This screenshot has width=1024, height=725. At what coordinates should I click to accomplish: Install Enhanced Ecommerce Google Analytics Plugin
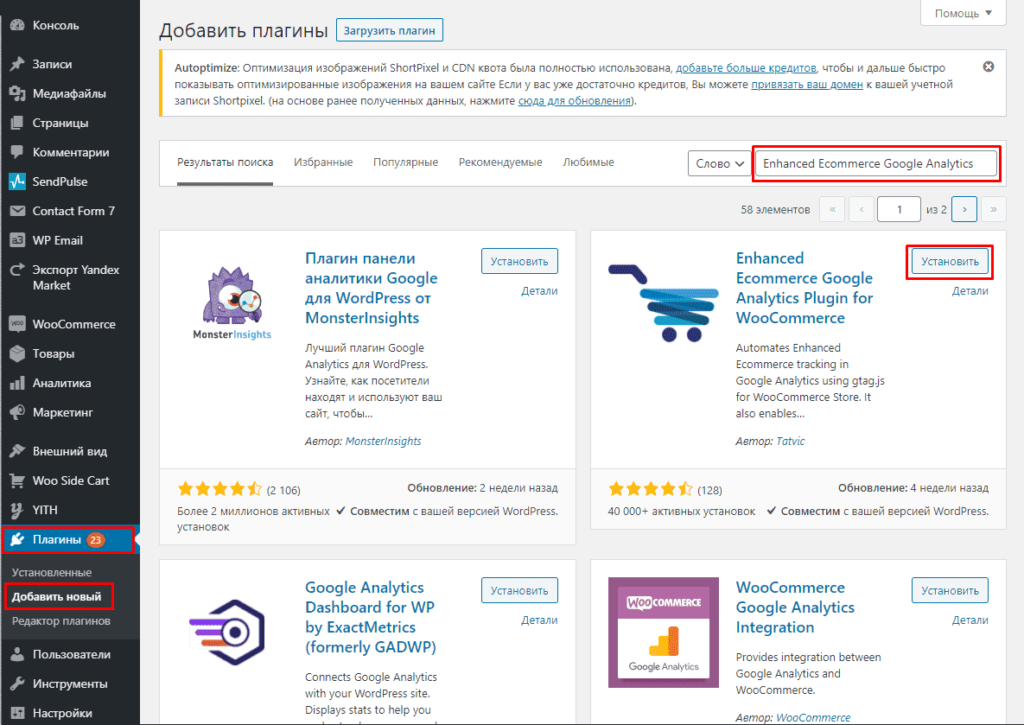click(x=950, y=261)
